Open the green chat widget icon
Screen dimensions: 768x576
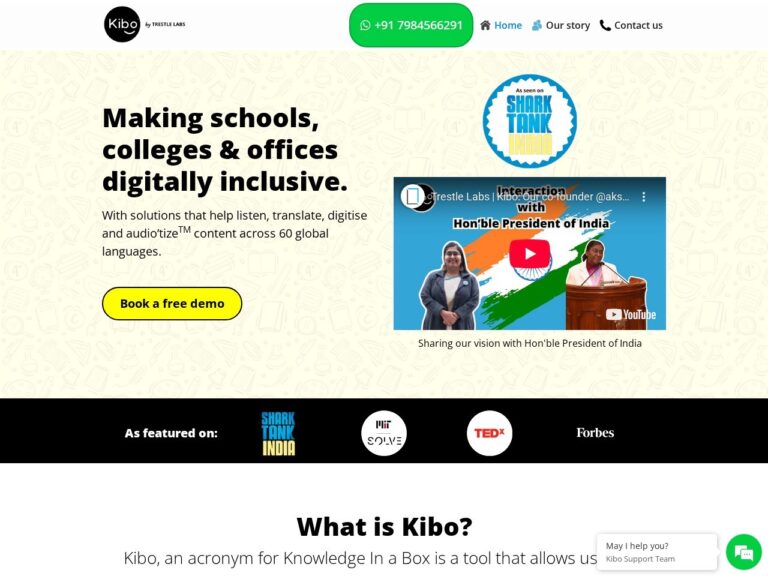(x=744, y=552)
